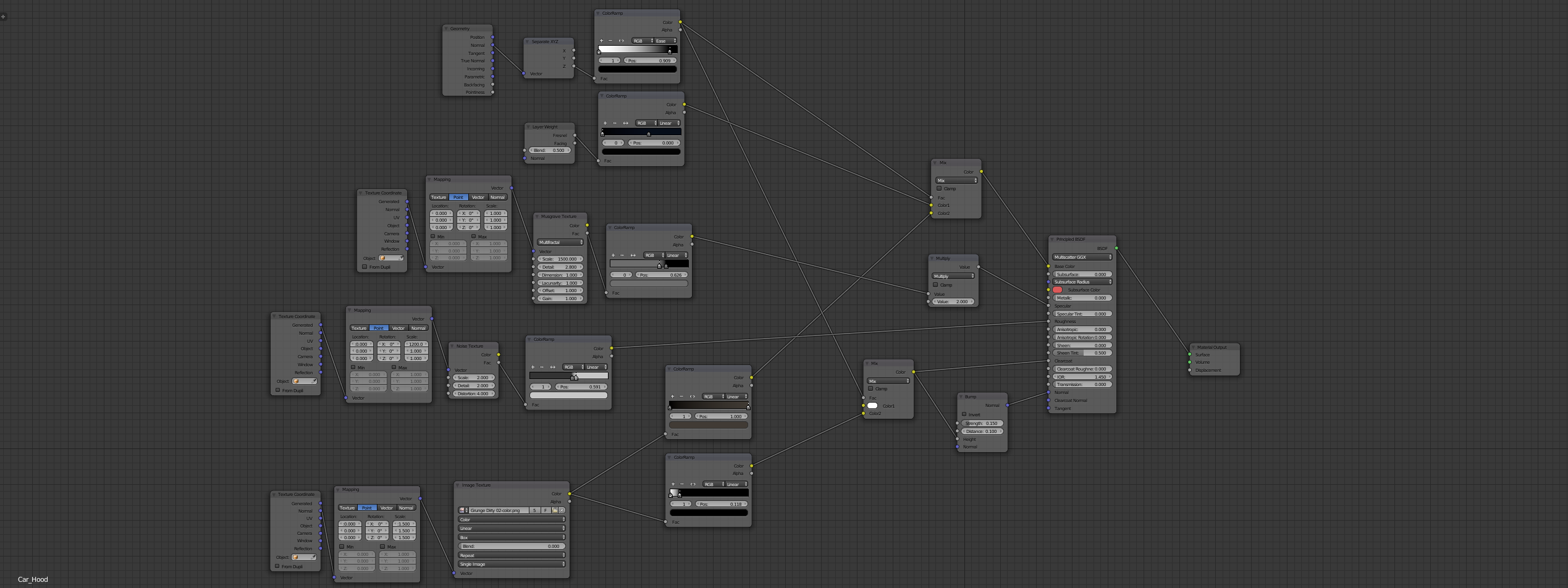Remove stop in ColorRamp with Pos 0.909
Image resolution: width=1568 pixels, height=588 pixels.
(x=610, y=41)
